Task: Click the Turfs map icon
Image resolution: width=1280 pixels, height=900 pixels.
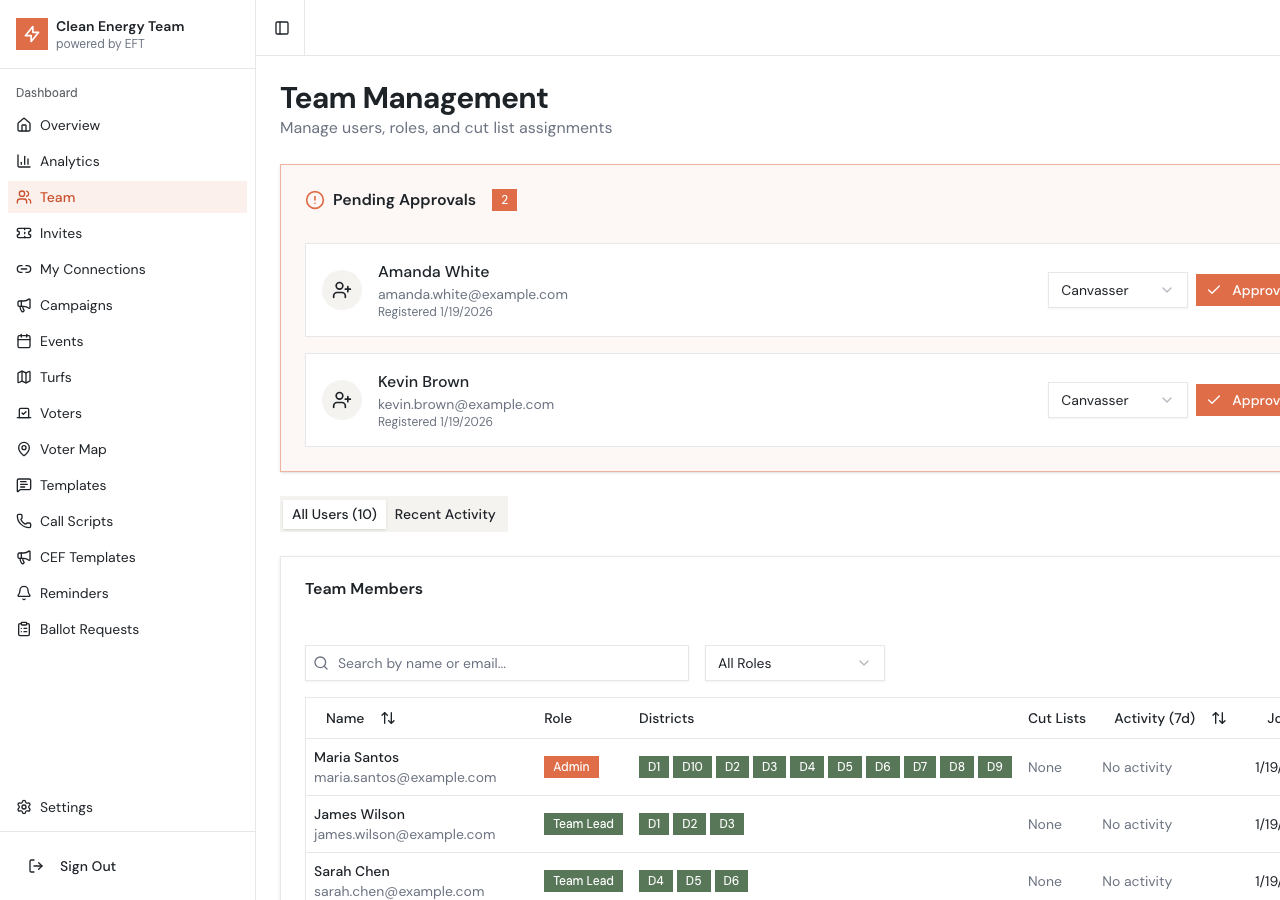Action: pyautogui.click(x=24, y=377)
